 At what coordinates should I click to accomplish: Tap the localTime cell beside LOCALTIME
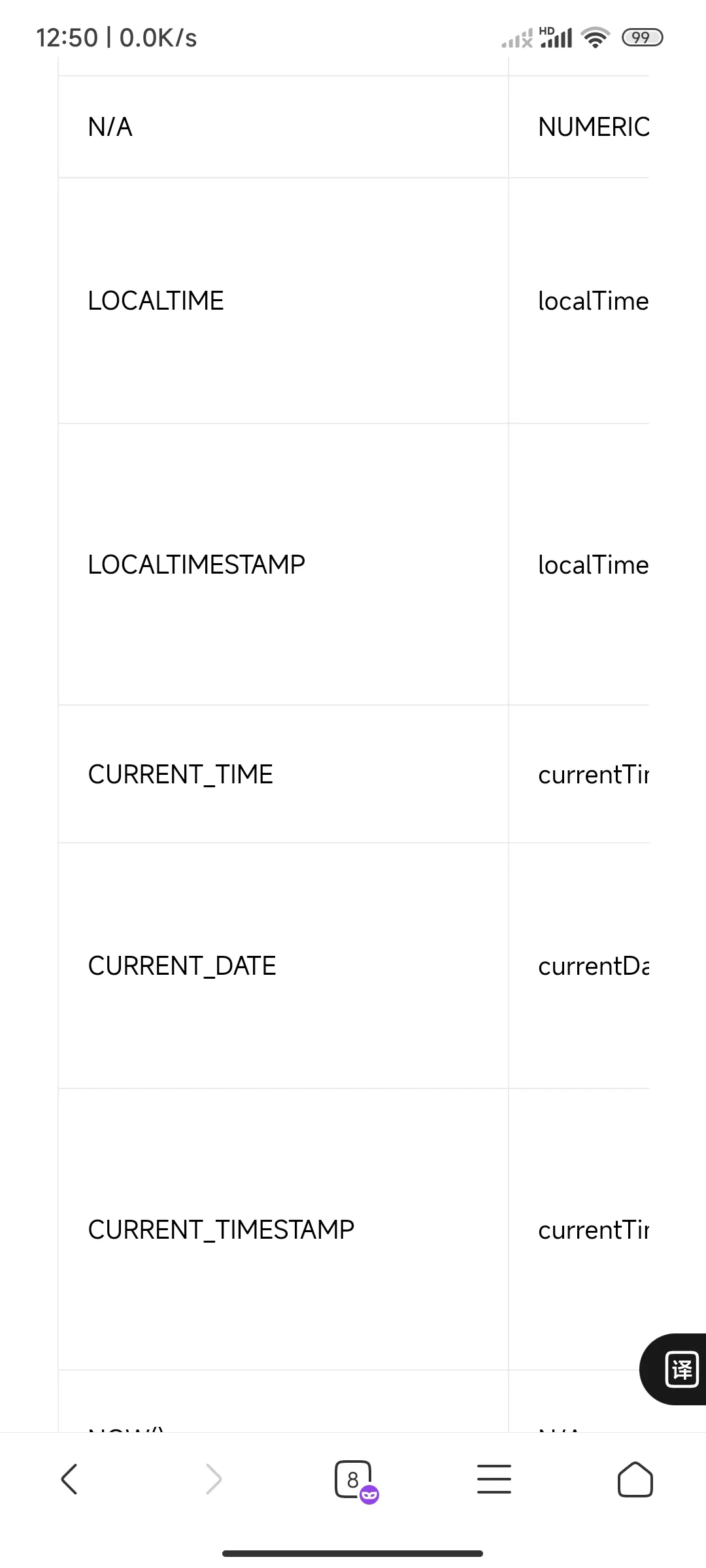[579, 301]
